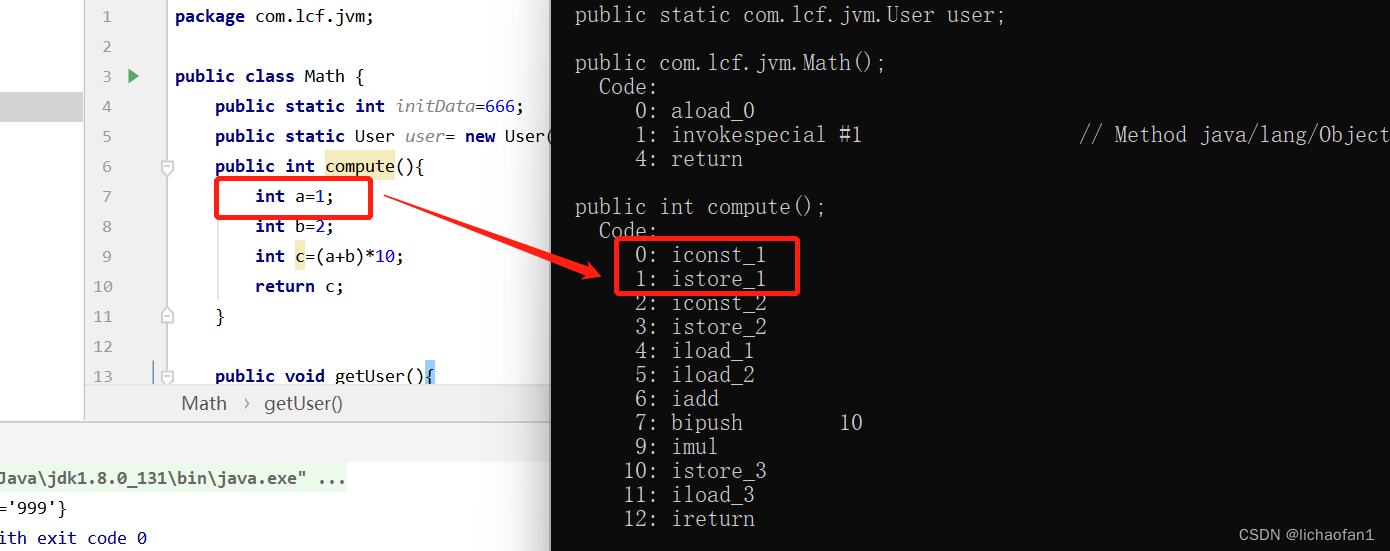This screenshot has height=551, width=1390.
Task: Click the 'User user= new User' line
Action: pos(382,136)
